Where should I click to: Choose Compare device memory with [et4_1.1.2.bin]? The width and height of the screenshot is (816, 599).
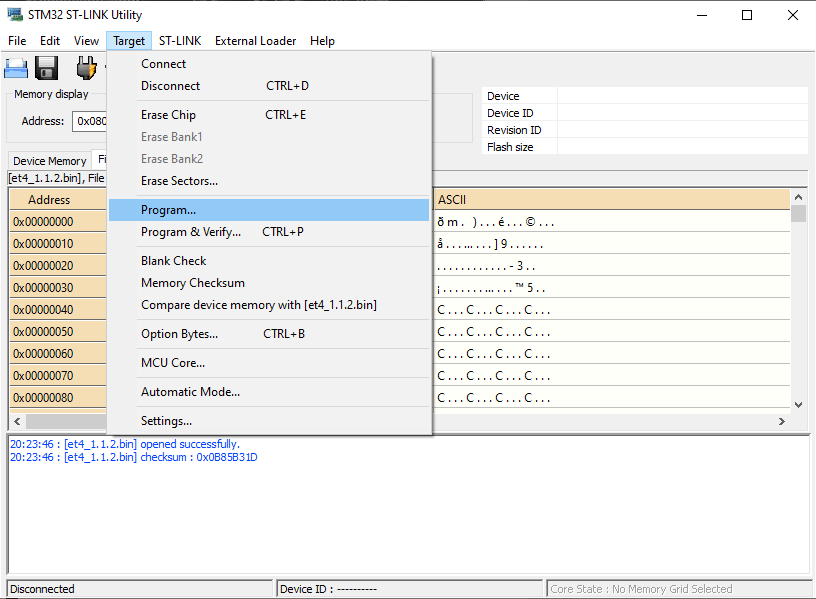(x=269, y=304)
